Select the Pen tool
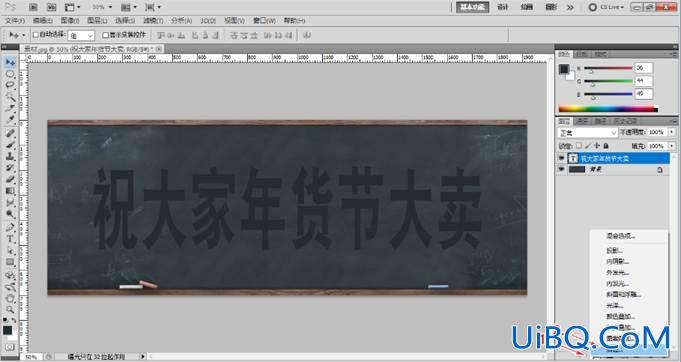681x362 pixels. [10, 228]
